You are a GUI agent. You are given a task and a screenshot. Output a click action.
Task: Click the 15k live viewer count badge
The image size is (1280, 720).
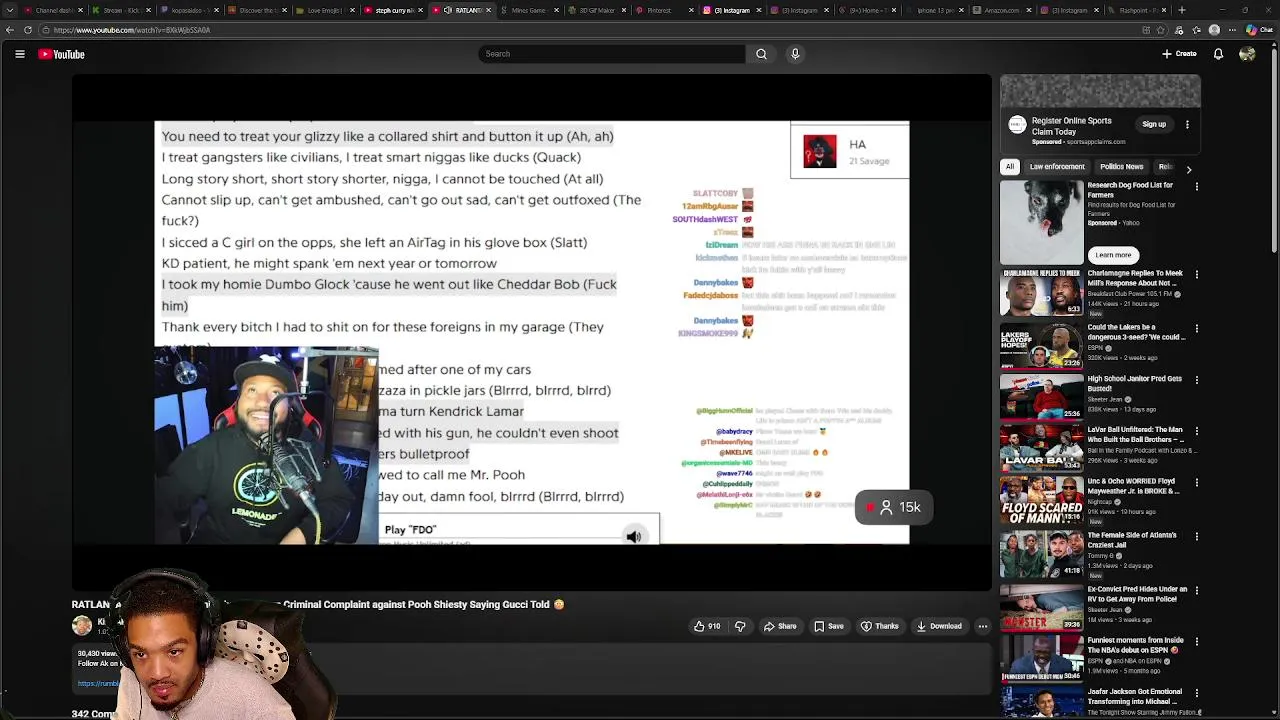pyautogui.click(x=894, y=507)
